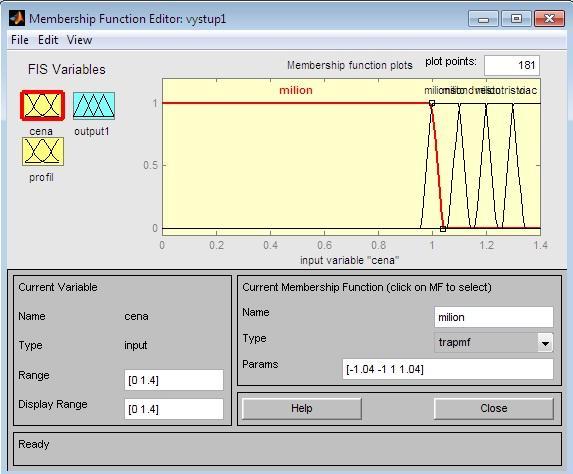Open the File menu
The image size is (573, 474).
(20, 40)
